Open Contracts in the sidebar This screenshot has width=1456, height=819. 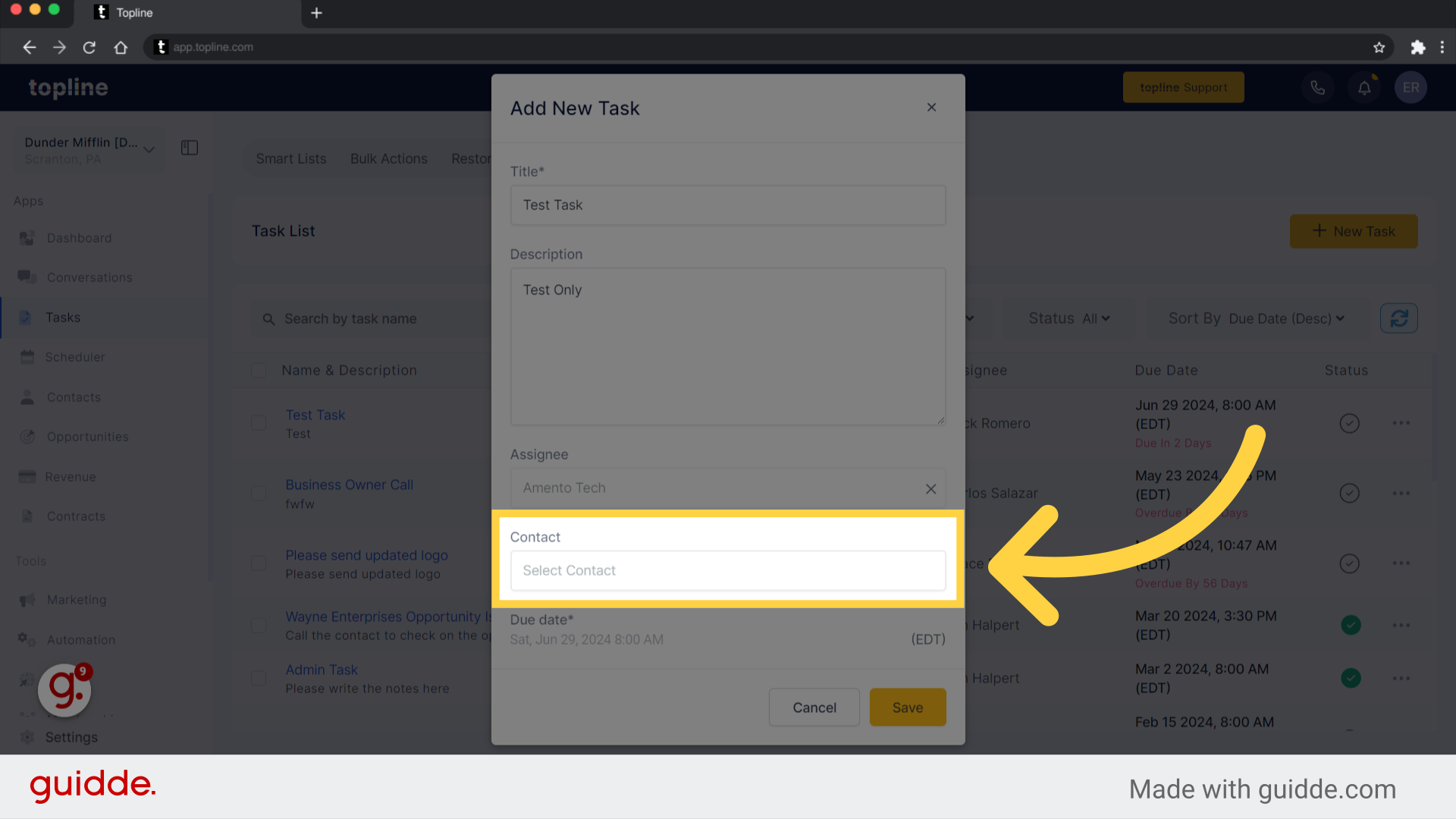click(77, 516)
